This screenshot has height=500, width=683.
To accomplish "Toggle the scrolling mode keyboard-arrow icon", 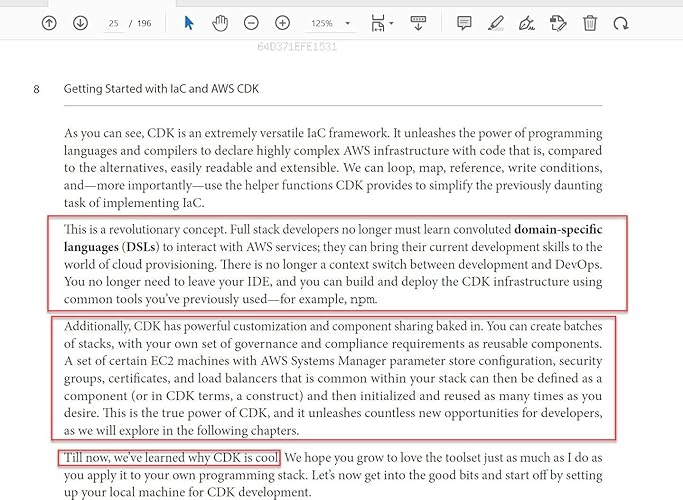I will coord(418,23).
